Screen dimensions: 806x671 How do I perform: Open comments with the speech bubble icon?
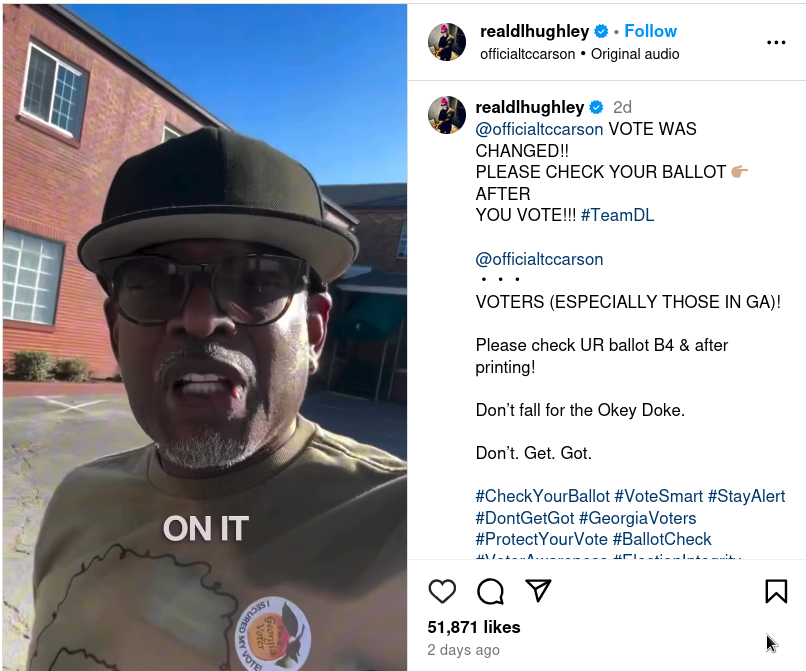(490, 591)
